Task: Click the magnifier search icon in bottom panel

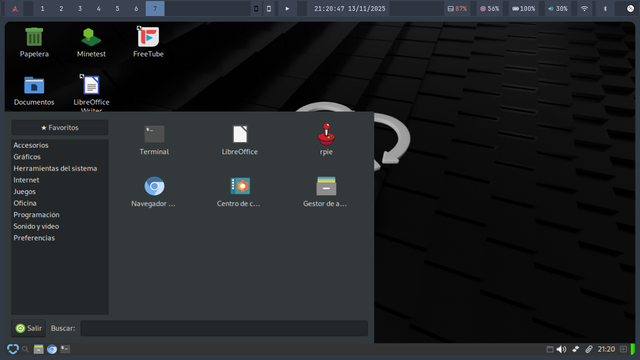Action: [x=25, y=349]
